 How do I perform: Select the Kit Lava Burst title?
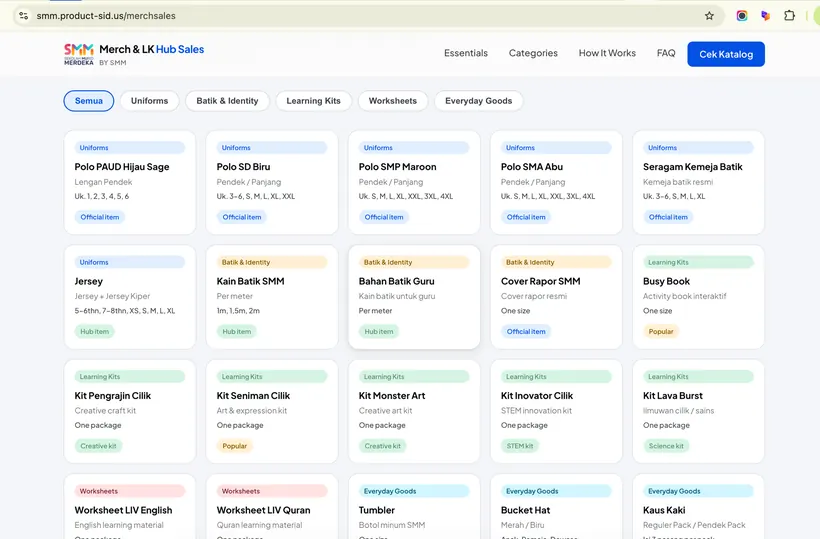pos(673,396)
